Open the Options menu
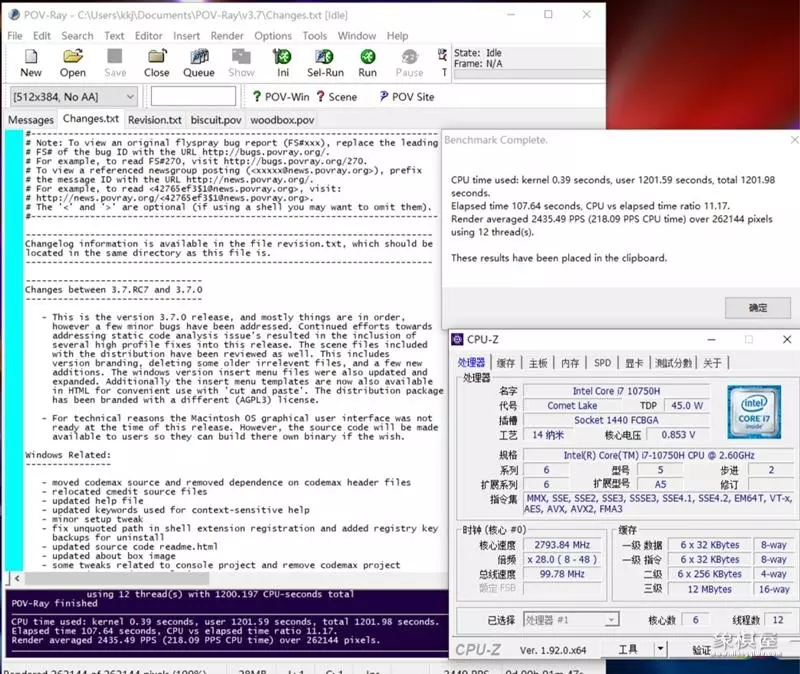This screenshot has width=800, height=674. [272, 35]
